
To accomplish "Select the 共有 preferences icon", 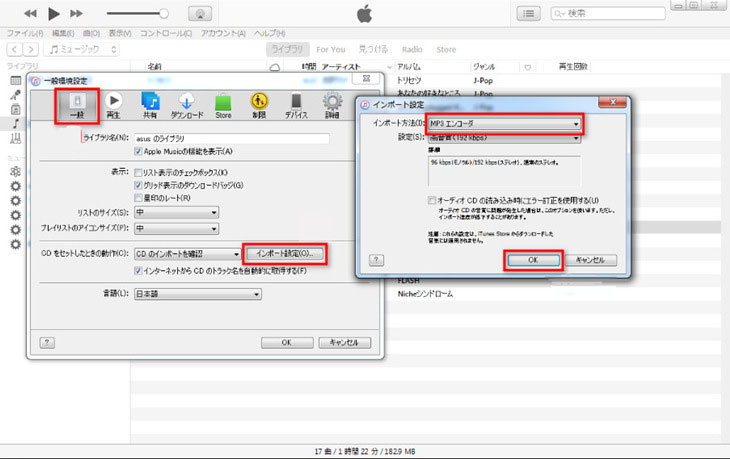I will (x=150, y=106).
